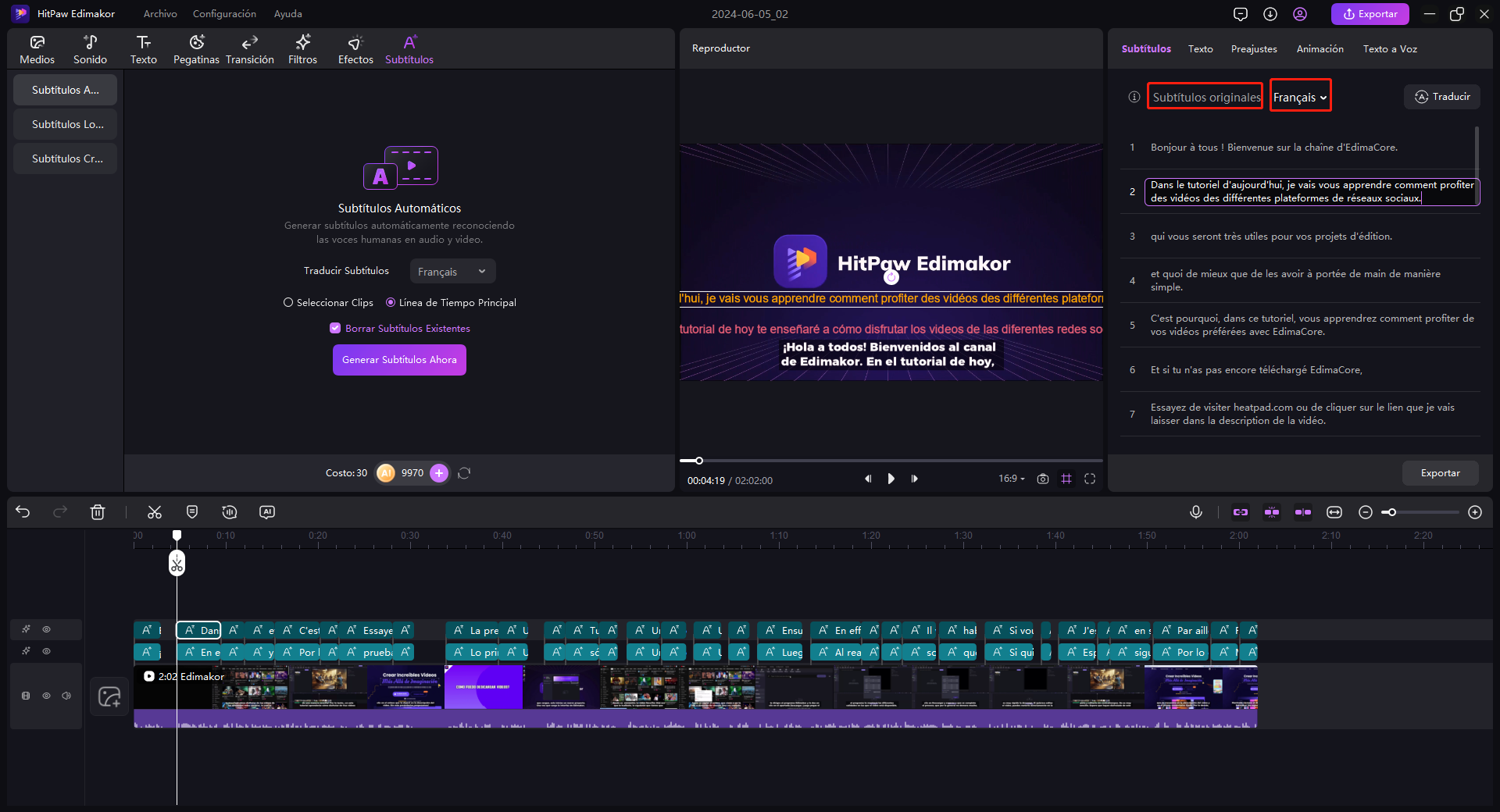This screenshot has height=812, width=1500.
Task: Uncheck Borrar Subtítulos Existentes checkbox
Action: (x=335, y=329)
